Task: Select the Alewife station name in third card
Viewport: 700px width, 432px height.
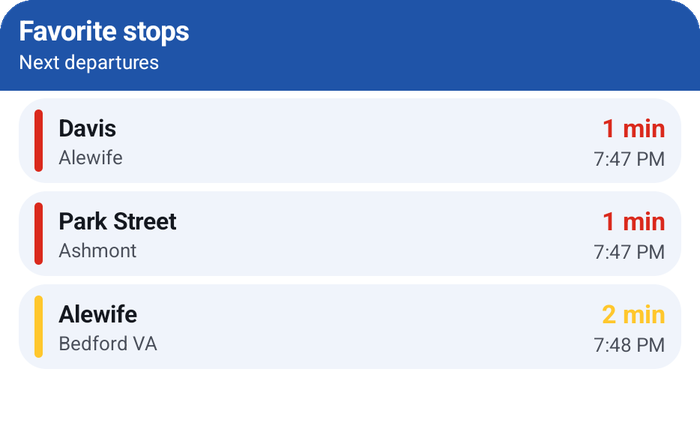Action: click(x=98, y=314)
